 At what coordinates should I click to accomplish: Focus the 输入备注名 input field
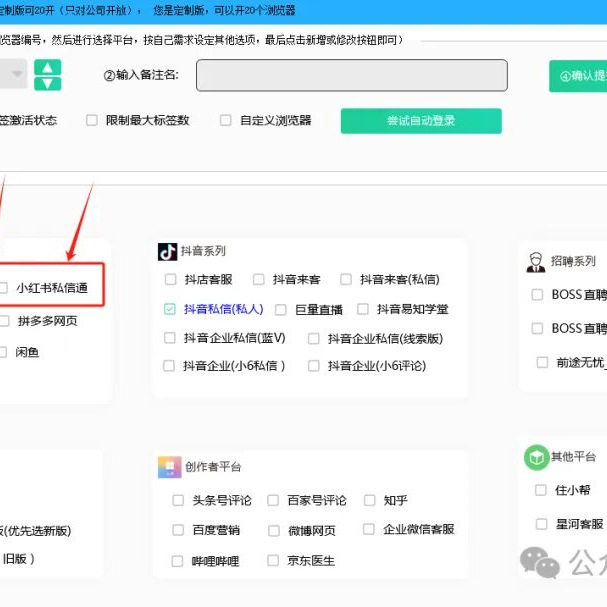click(352, 75)
